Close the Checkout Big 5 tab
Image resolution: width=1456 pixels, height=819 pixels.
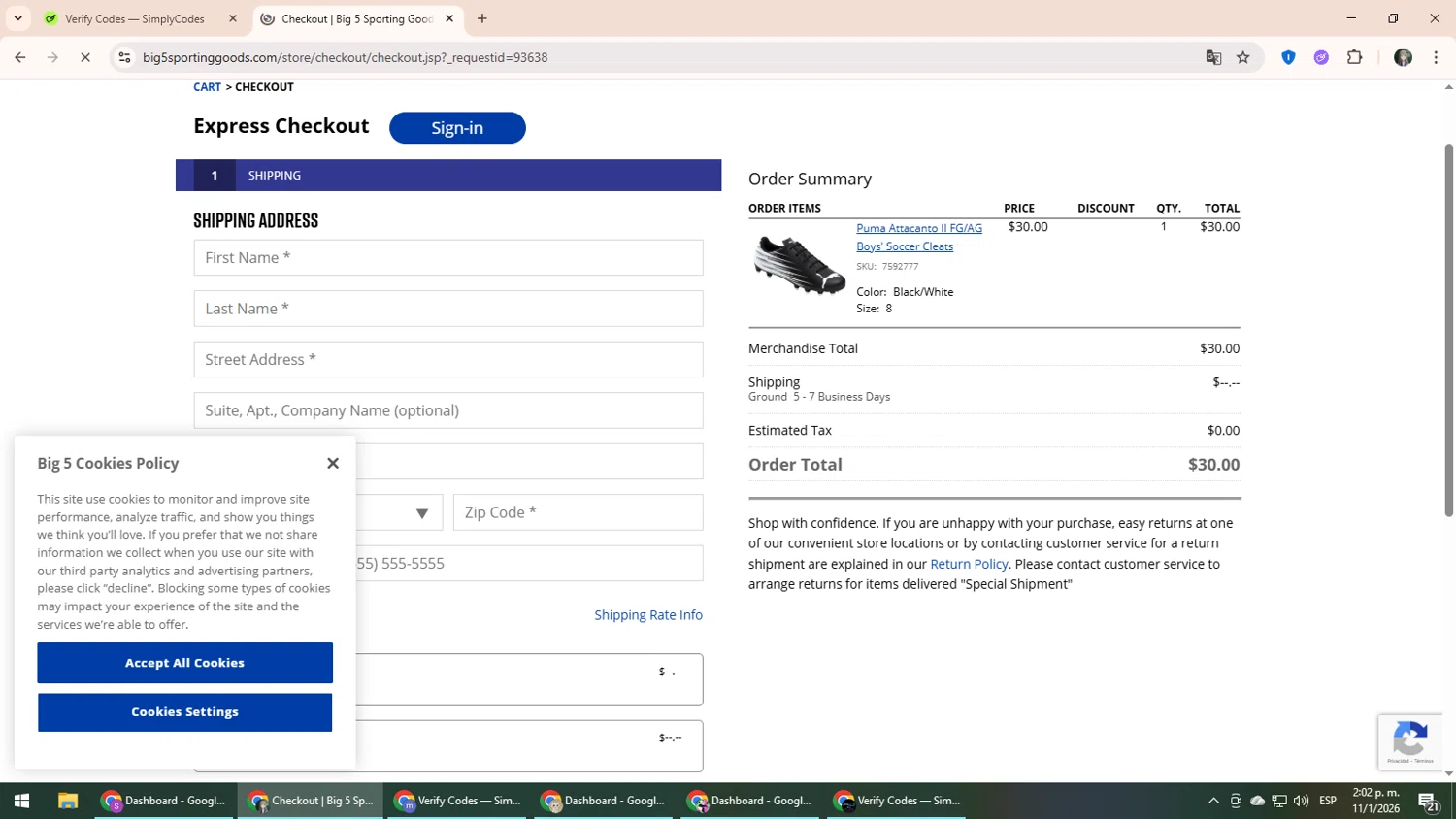tap(449, 18)
